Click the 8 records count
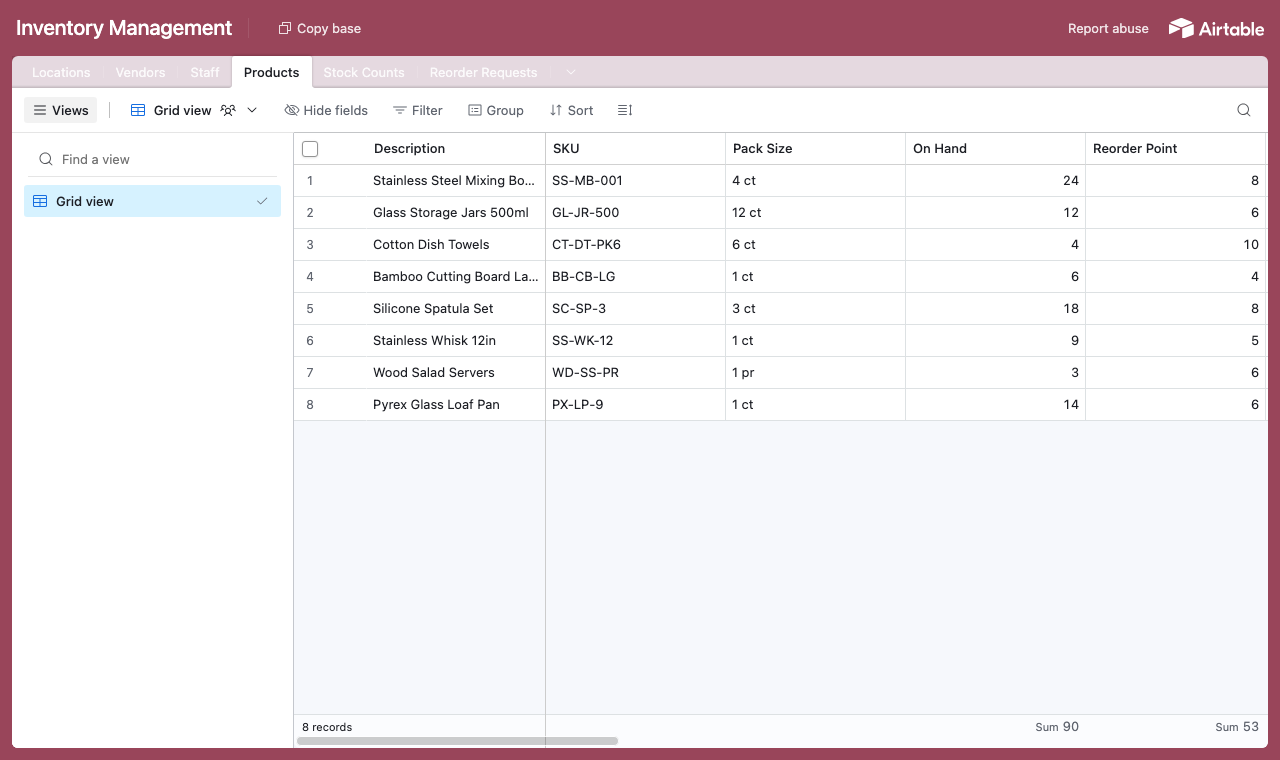This screenshot has height=760, width=1280. click(327, 727)
